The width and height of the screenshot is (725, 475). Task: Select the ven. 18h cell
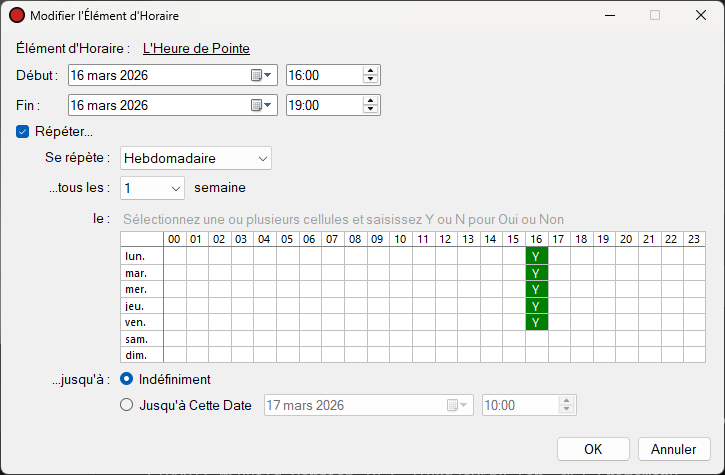tap(582, 322)
